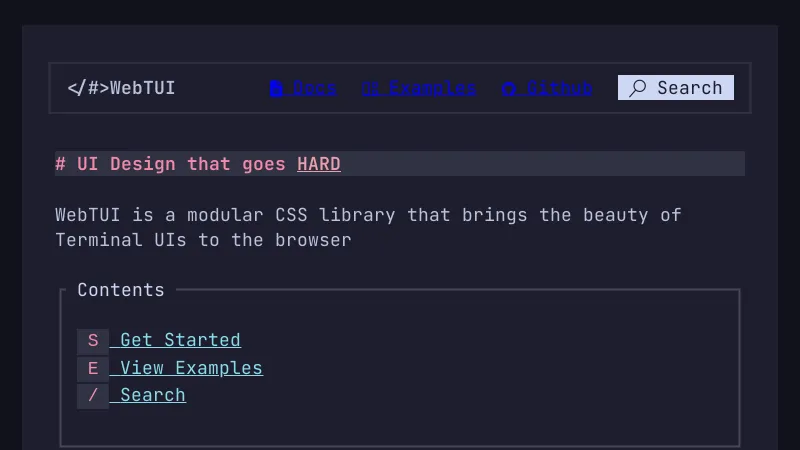The height and width of the screenshot is (450, 800).
Task: Click the Search link in Contents
Action: pos(153,396)
